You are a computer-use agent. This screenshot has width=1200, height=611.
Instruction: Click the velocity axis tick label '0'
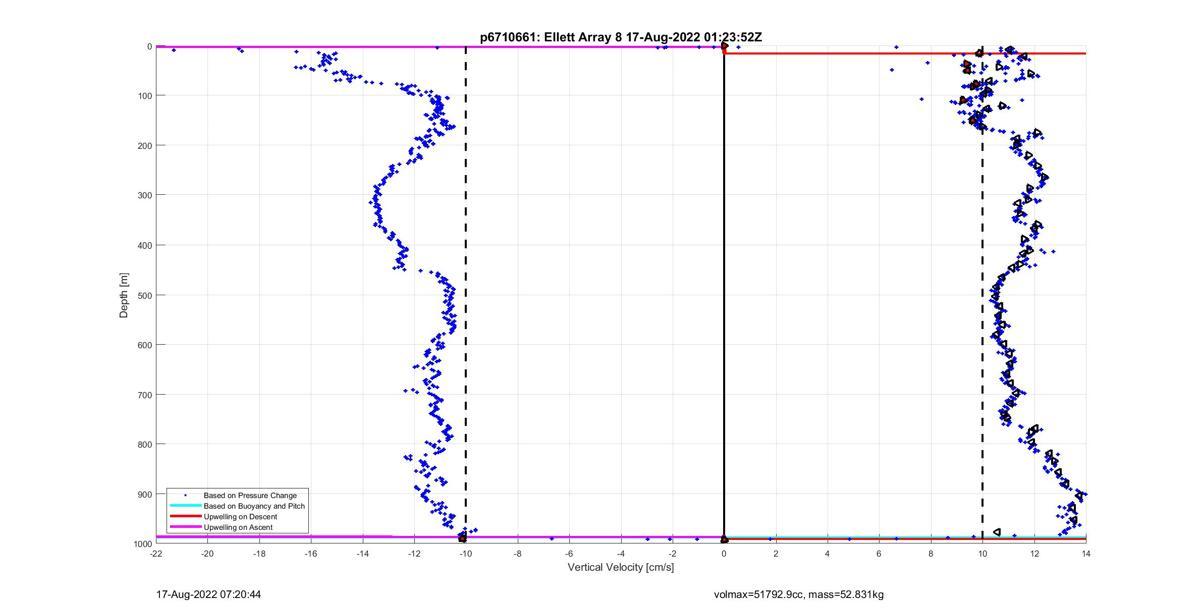pos(724,553)
